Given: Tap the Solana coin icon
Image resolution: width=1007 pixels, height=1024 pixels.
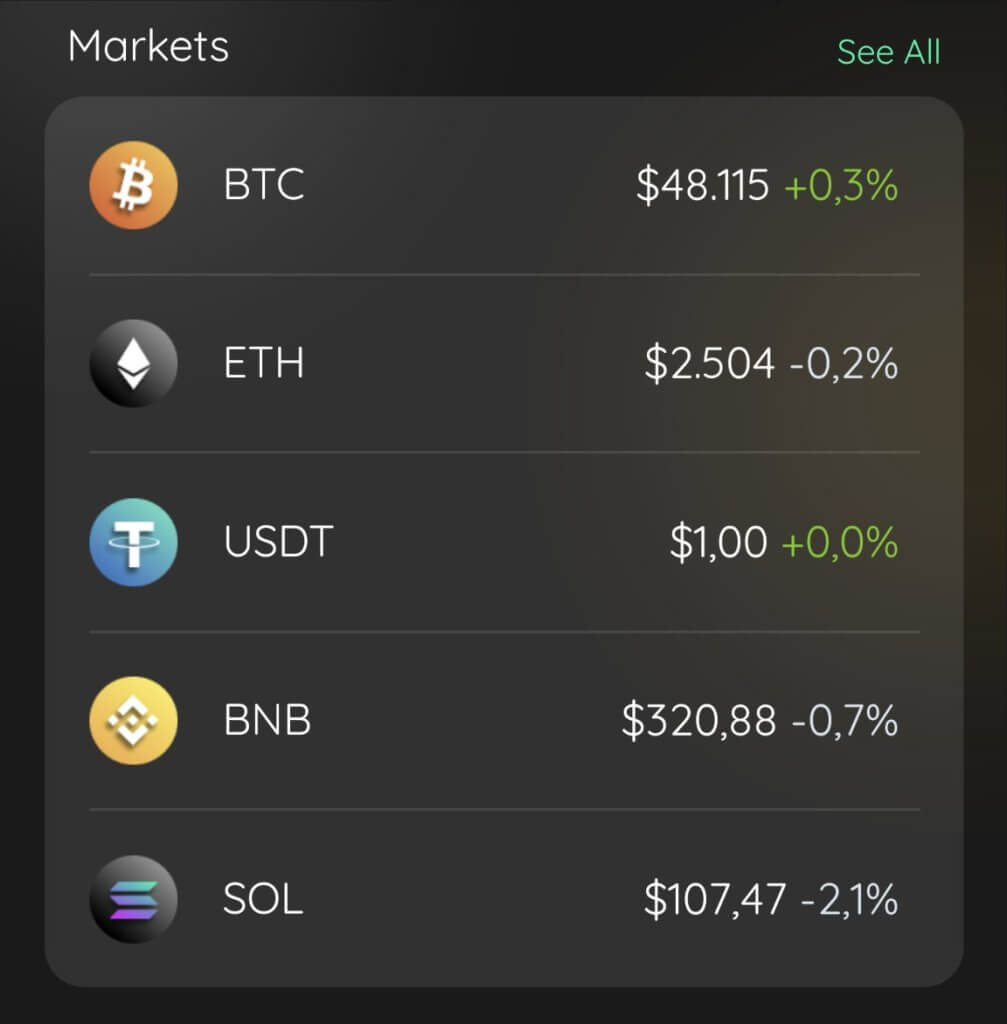Looking at the screenshot, I should click(x=133, y=899).
